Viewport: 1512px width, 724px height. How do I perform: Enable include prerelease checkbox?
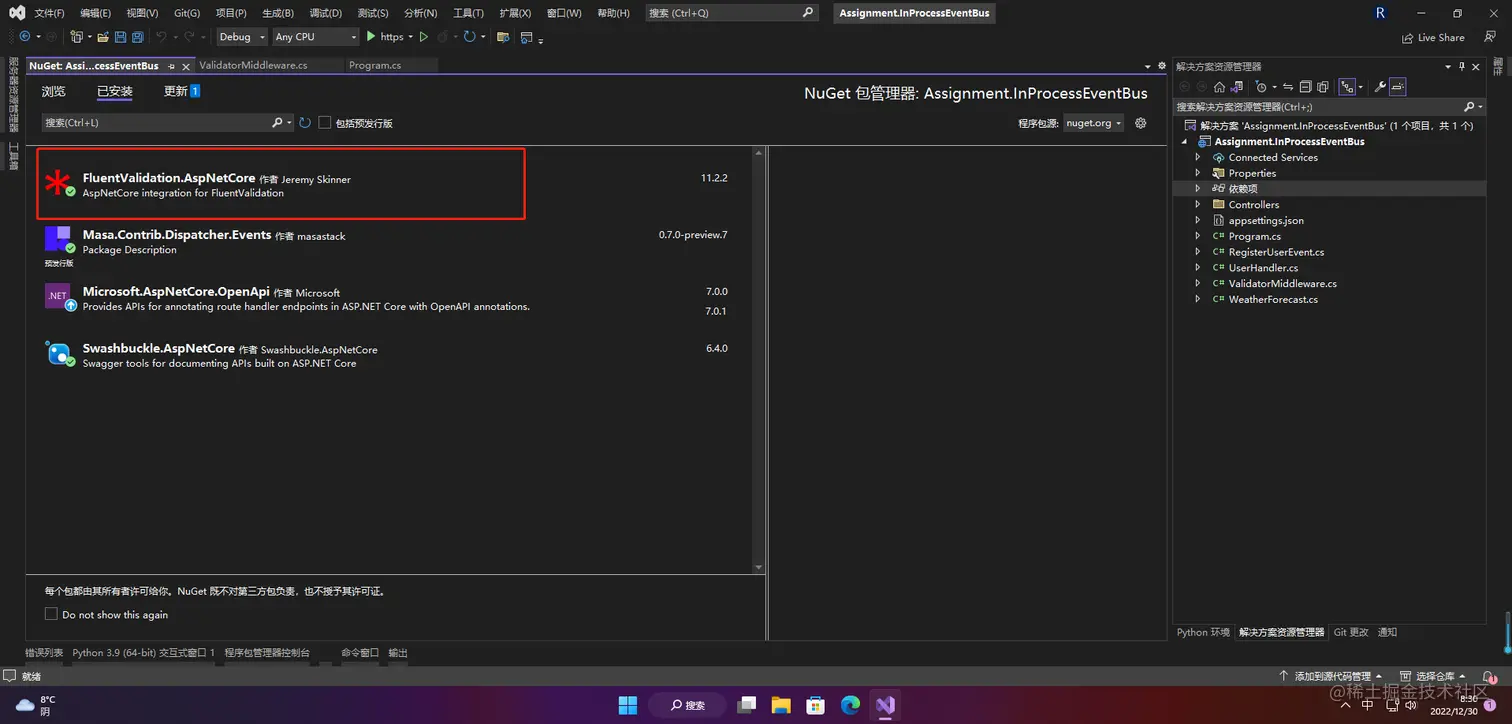click(324, 123)
